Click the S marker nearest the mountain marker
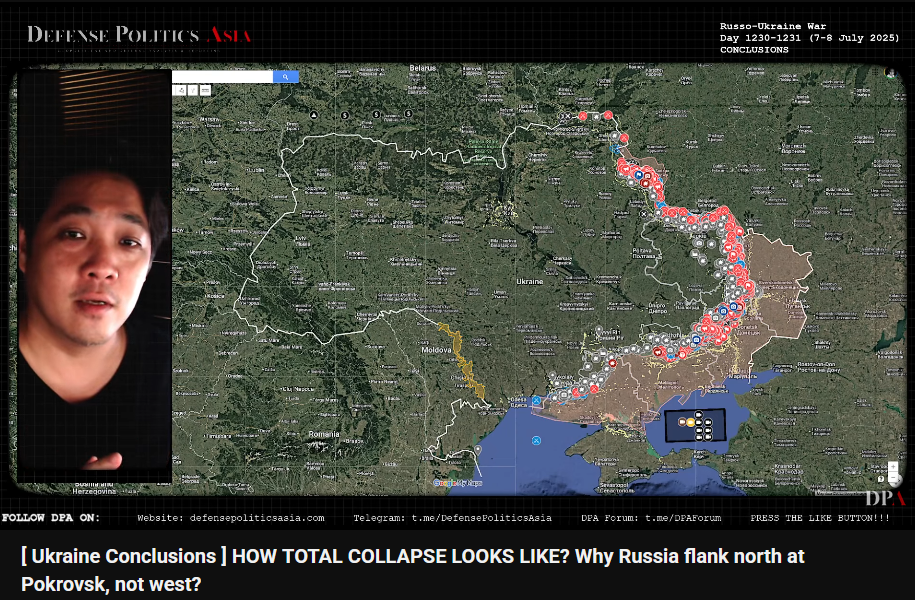The width and height of the screenshot is (915, 600). pyautogui.click(x=345, y=115)
